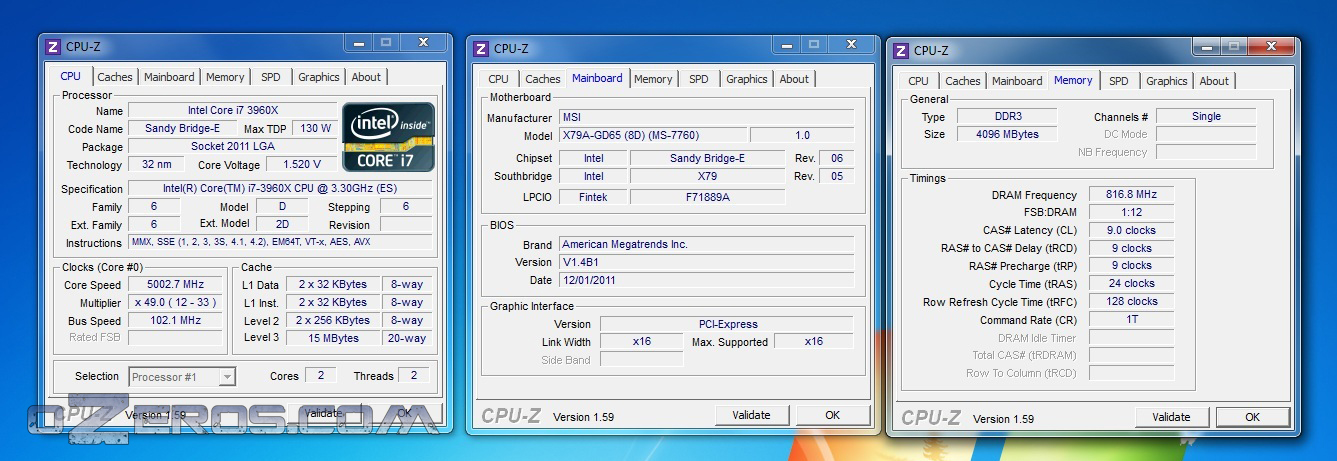The width and height of the screenshot is (1337, 461).
Task: Click the LPCIO value F71889A
Action: click(x=707, y=197)
